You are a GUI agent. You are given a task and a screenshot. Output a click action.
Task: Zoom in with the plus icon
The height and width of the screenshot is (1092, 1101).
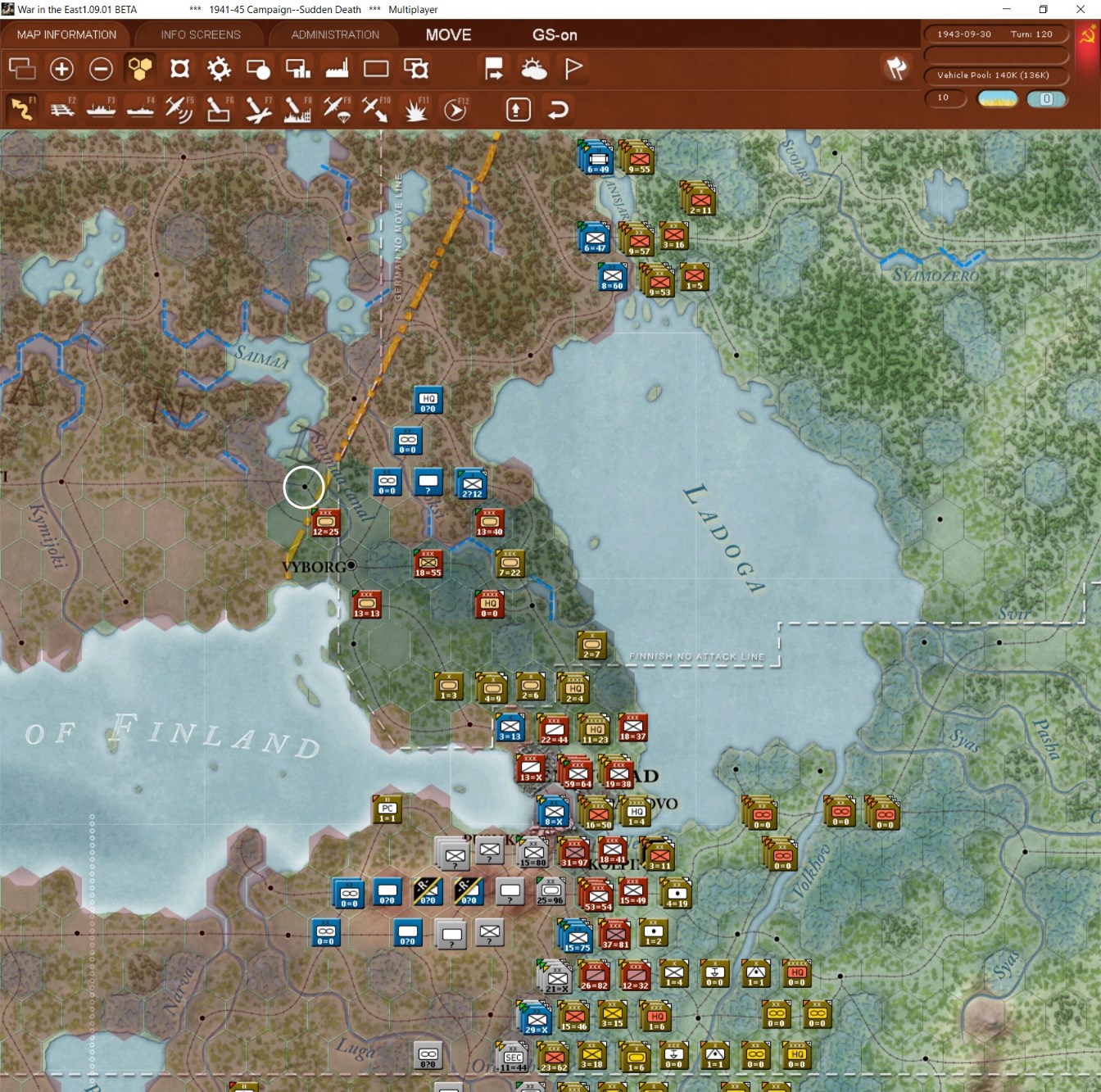pyautogui.click(x=61, y=69)
